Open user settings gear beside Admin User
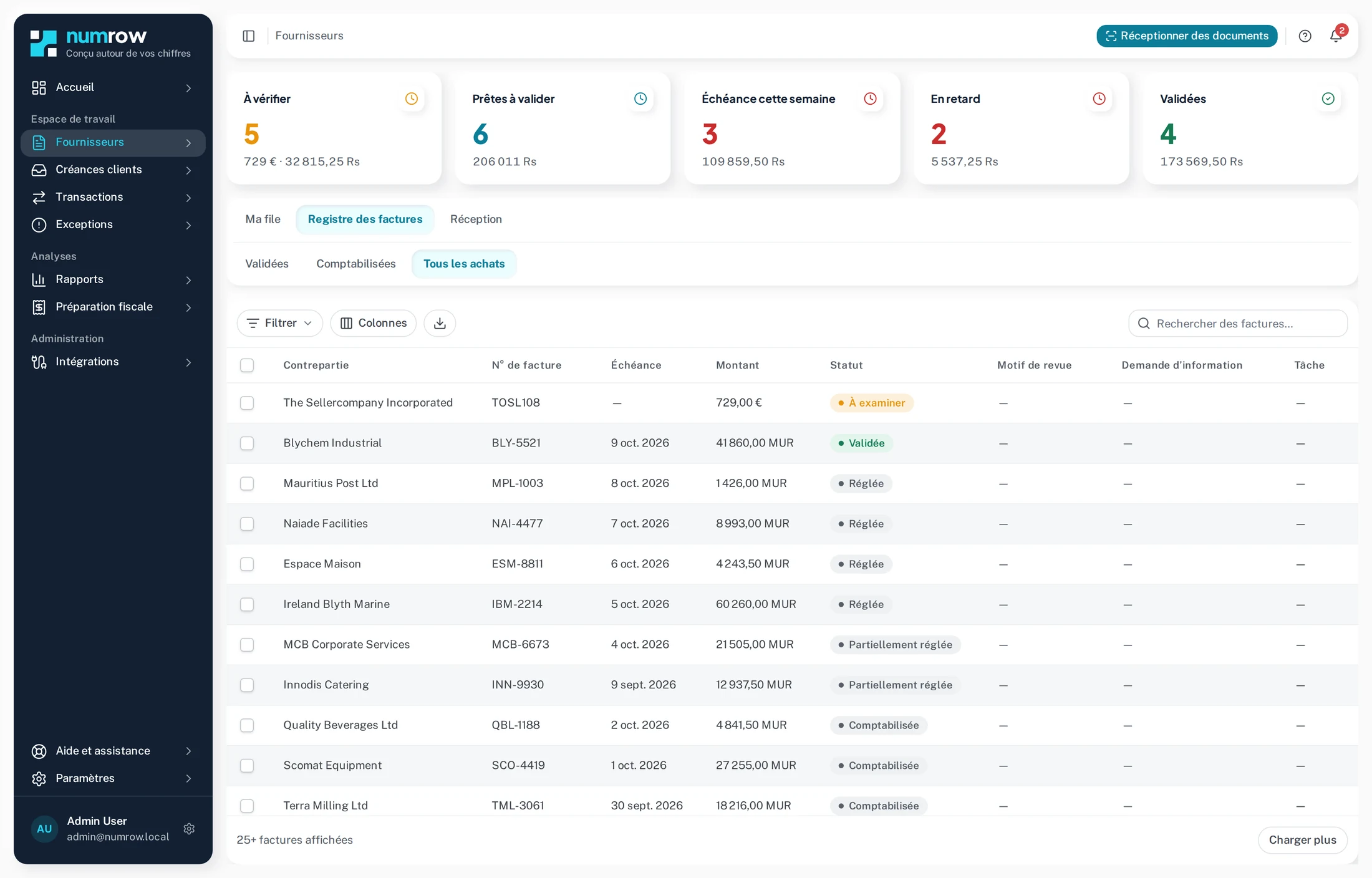The width and height of the screenshot is (1372, 878). pos(189,829)
